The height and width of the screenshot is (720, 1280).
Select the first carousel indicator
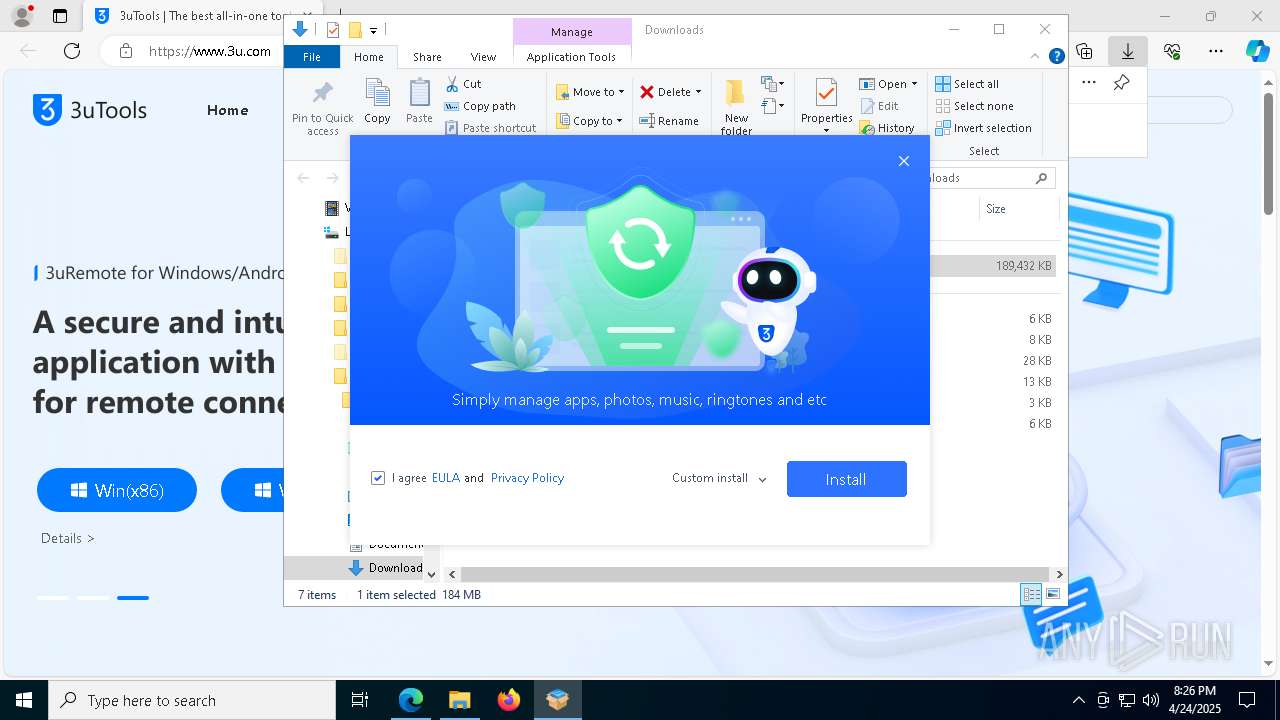53,598
